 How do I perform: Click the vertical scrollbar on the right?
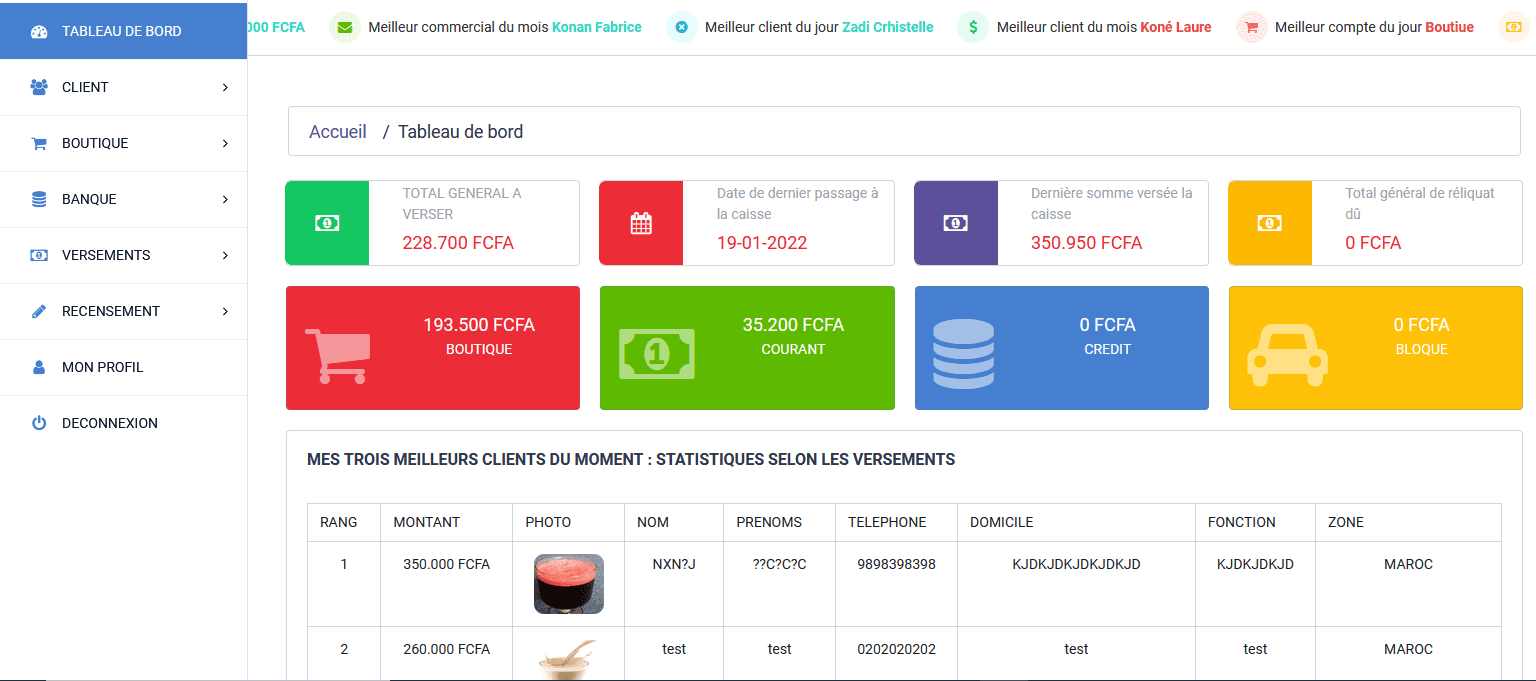(x=1530, y=340)
